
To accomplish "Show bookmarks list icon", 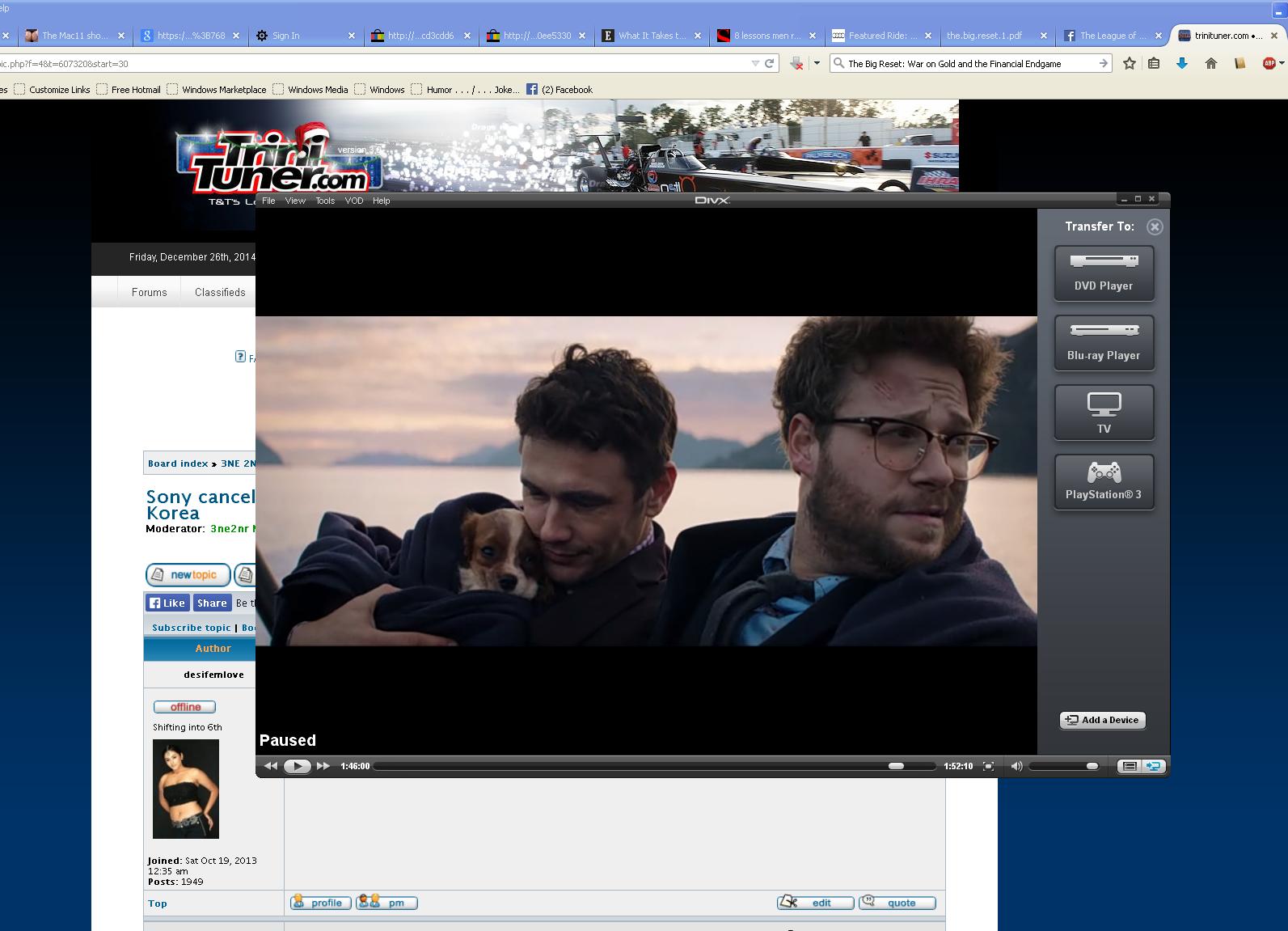I will tap(1154, 63).
